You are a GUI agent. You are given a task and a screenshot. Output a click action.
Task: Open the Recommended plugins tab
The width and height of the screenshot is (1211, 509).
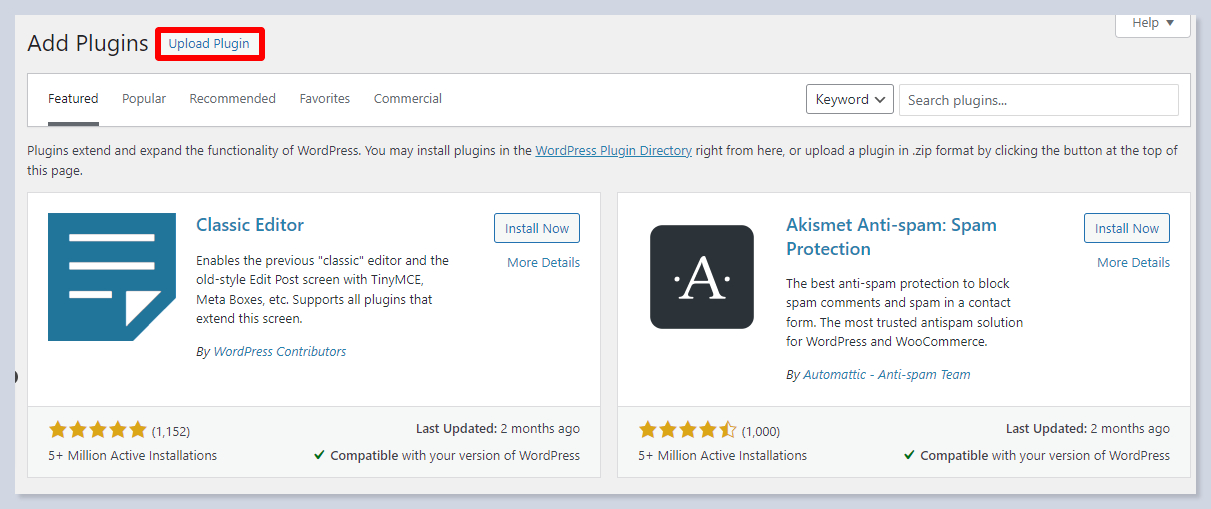click(232, 99)
